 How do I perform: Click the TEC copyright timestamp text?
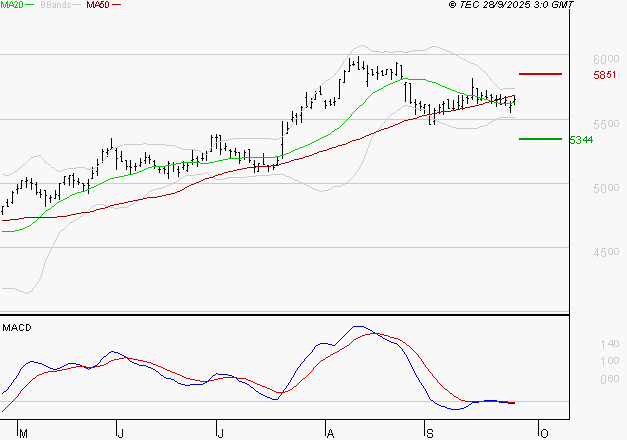[x=511, y=5]
